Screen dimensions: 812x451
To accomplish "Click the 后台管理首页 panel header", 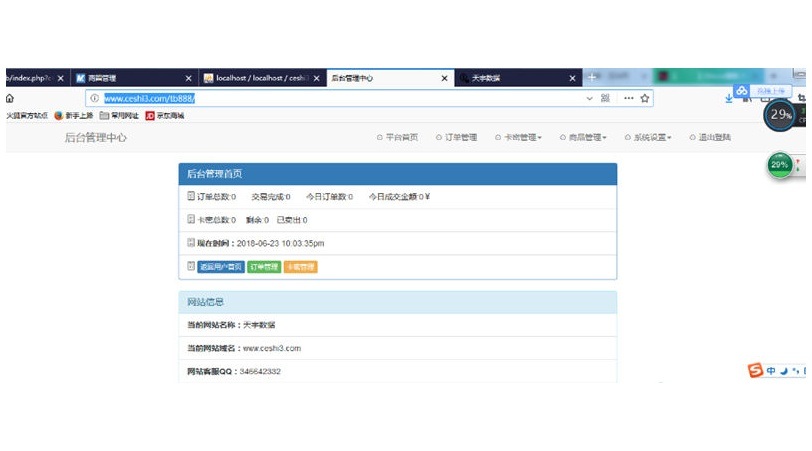I will (x=398, y=174).
